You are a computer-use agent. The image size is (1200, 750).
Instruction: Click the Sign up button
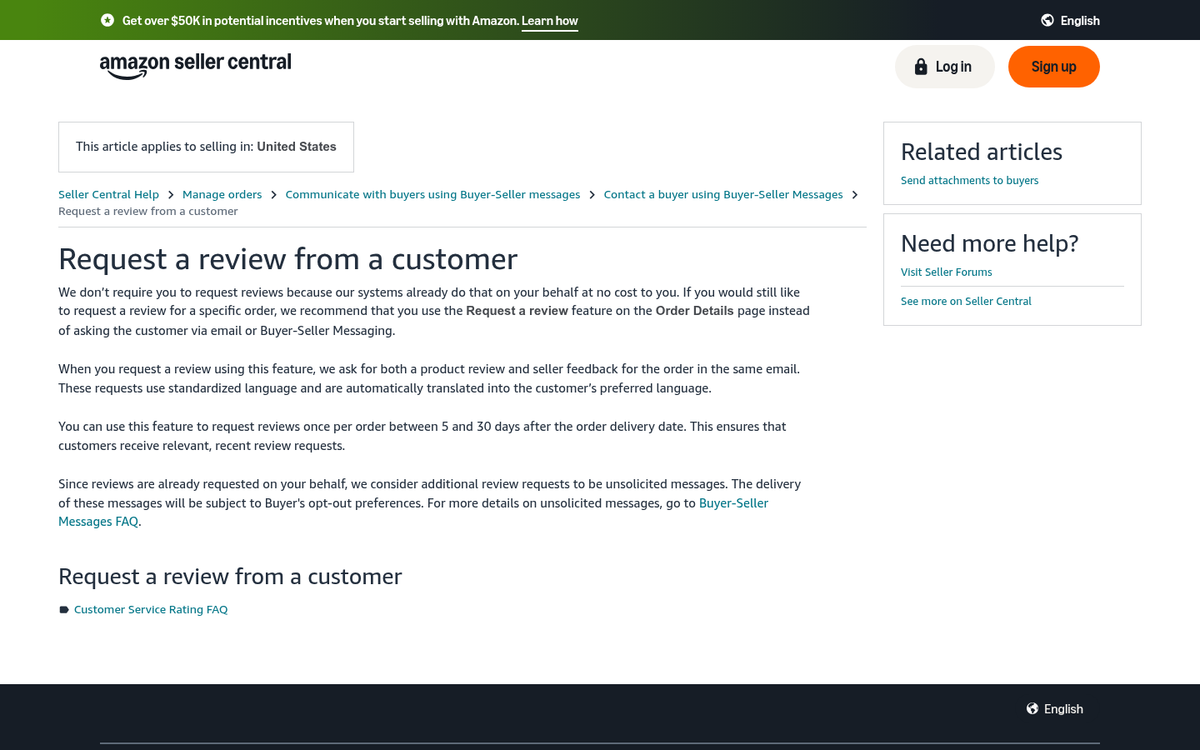coord(1054,66)
